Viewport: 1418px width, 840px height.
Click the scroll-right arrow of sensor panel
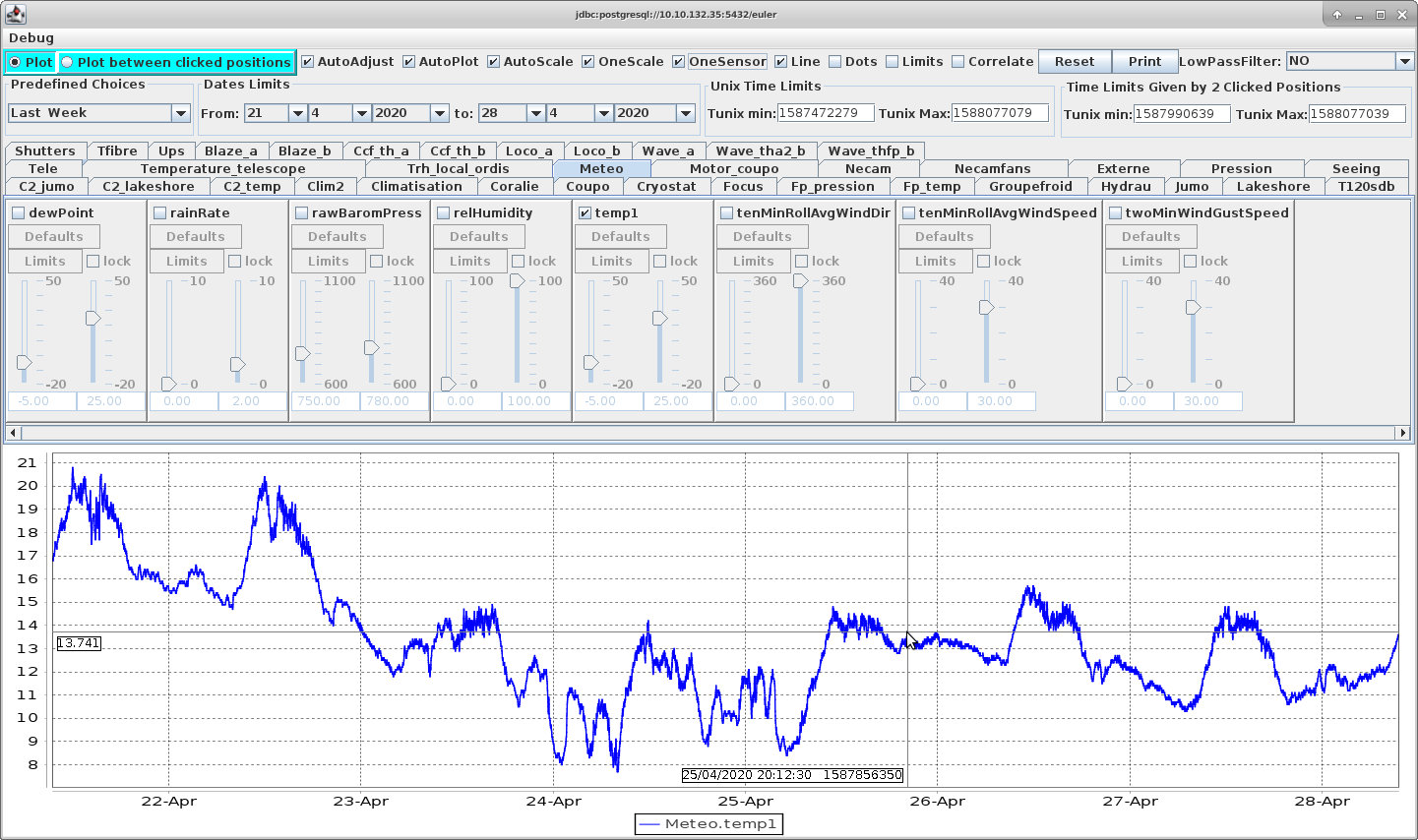(x=1403, y=433)
